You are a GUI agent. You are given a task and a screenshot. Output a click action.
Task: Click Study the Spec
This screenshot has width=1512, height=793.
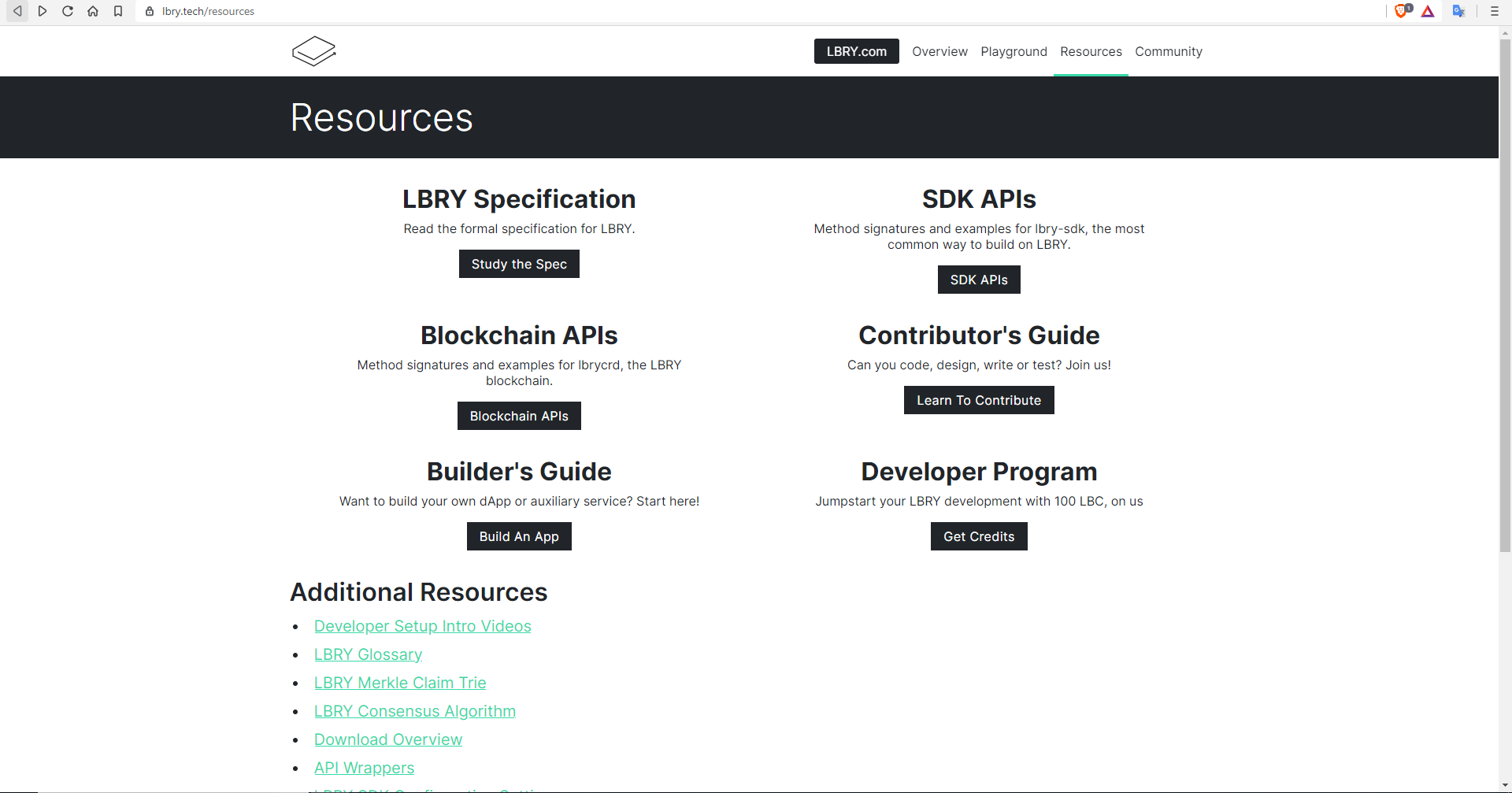519,263
